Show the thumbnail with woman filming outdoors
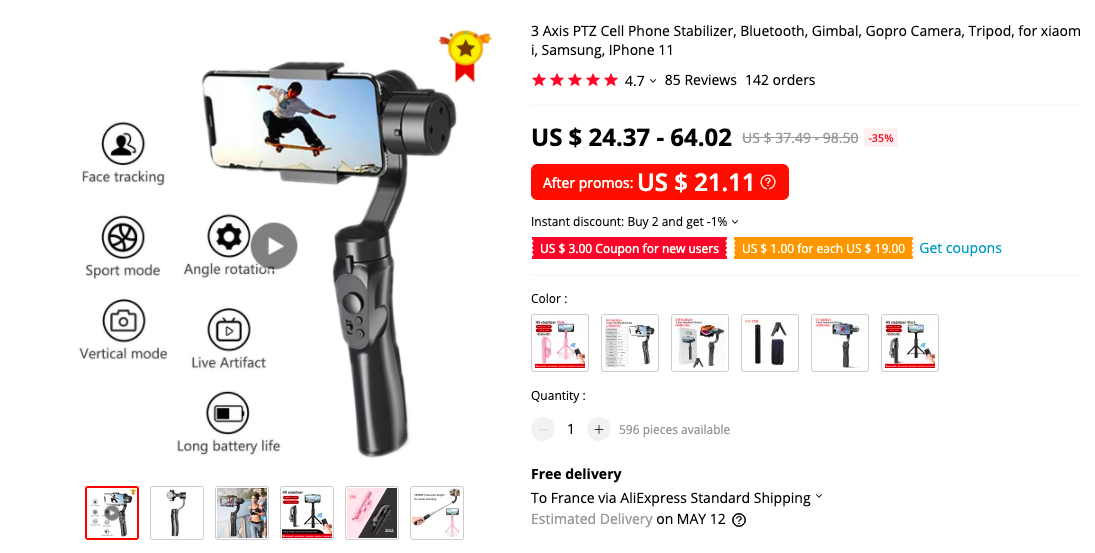The height and width of the screenshot is (553, 1095). coord(242,513)
